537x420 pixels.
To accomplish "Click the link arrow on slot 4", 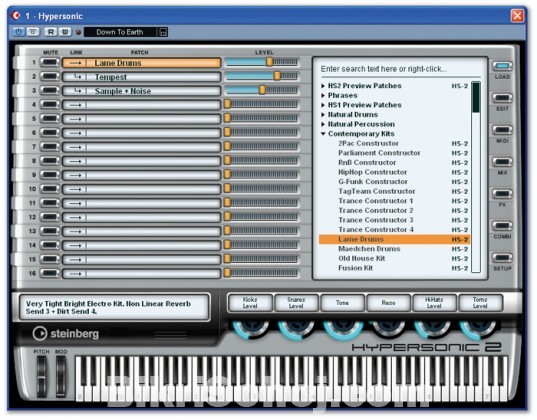I will tap(75, 105).
